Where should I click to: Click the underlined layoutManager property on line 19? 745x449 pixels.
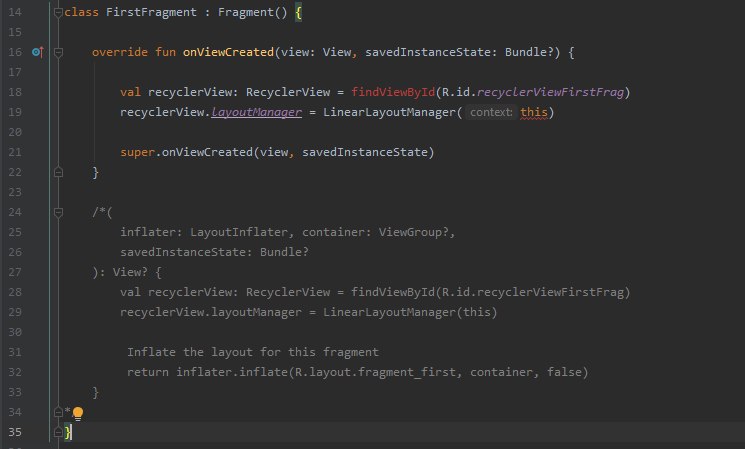click(x=257, y=112)
